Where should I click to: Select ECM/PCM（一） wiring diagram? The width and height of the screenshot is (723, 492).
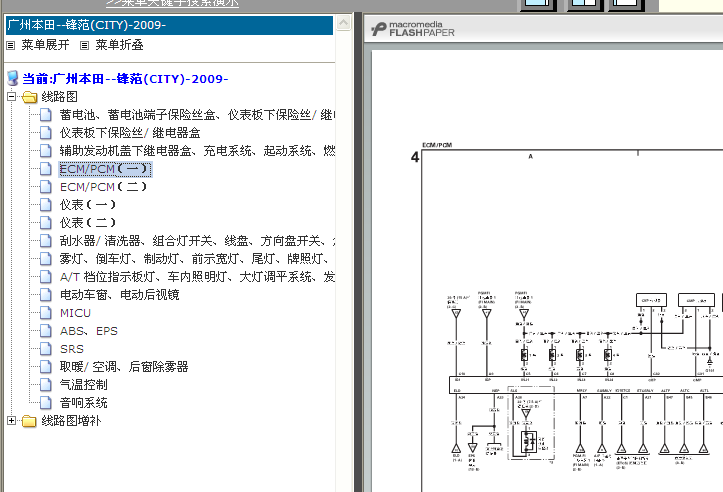105,169
